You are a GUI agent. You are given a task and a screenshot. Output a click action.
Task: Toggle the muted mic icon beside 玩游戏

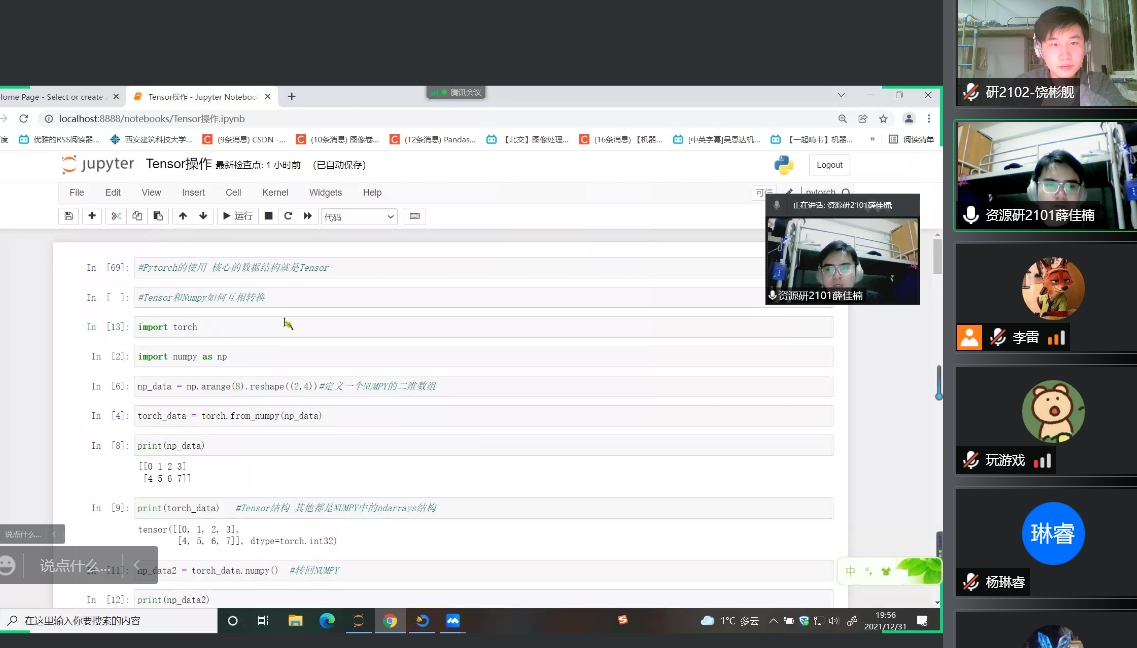971,460
